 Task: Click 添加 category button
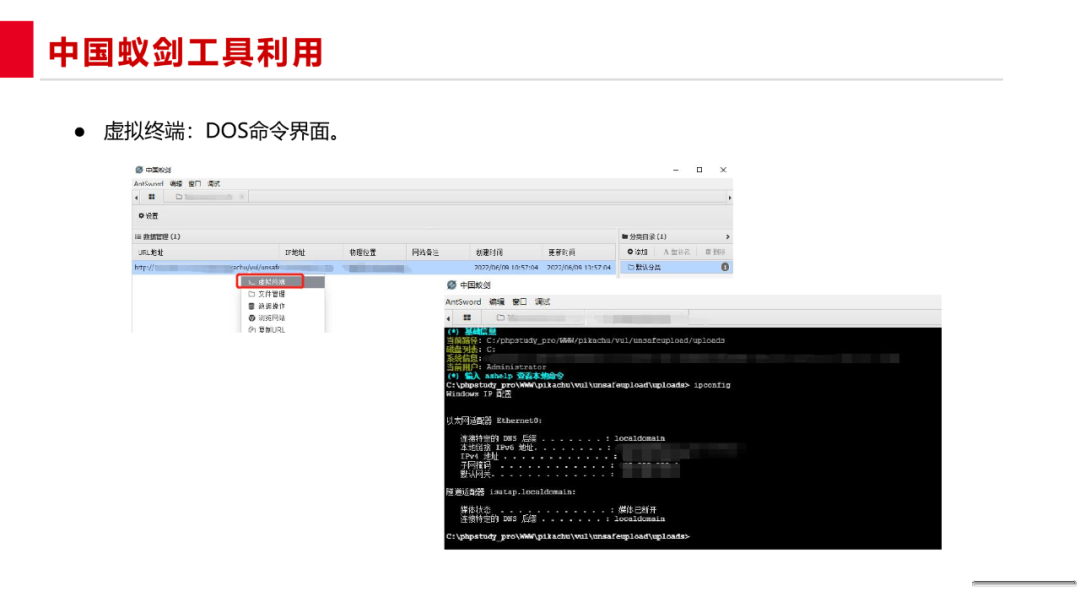point(637,252)
